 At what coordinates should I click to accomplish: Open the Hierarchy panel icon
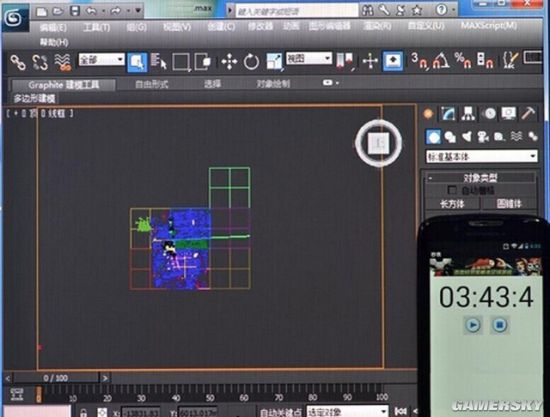tap(468, 113)
